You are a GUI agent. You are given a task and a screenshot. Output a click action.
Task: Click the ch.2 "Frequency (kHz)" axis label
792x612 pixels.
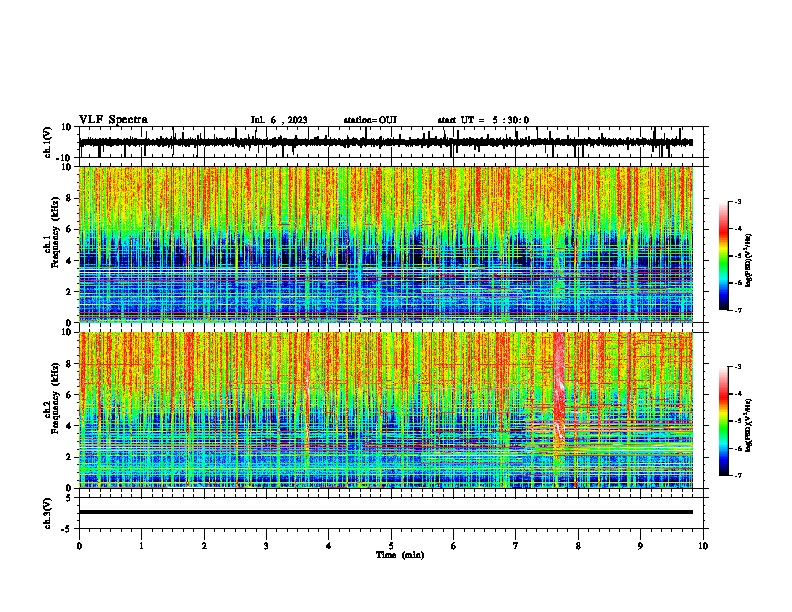(55, 398)
